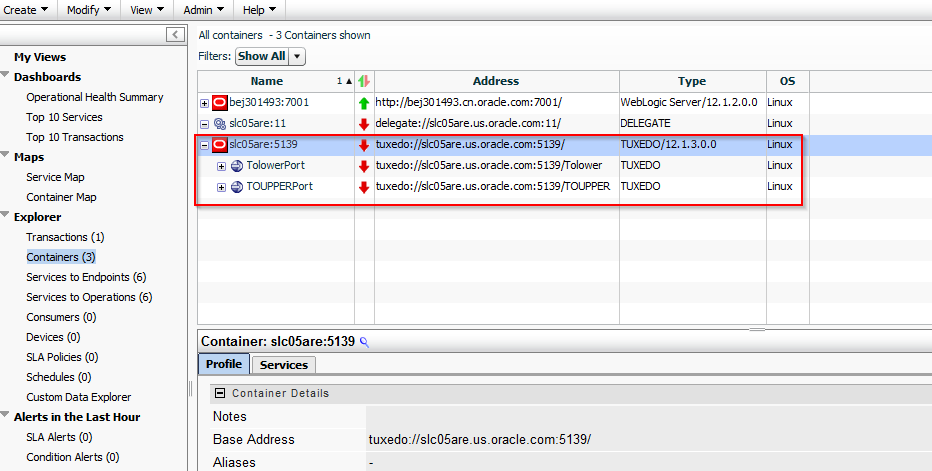Click the Base Address value in Container Details
This screenshot has height=471, width=932.
480,439
